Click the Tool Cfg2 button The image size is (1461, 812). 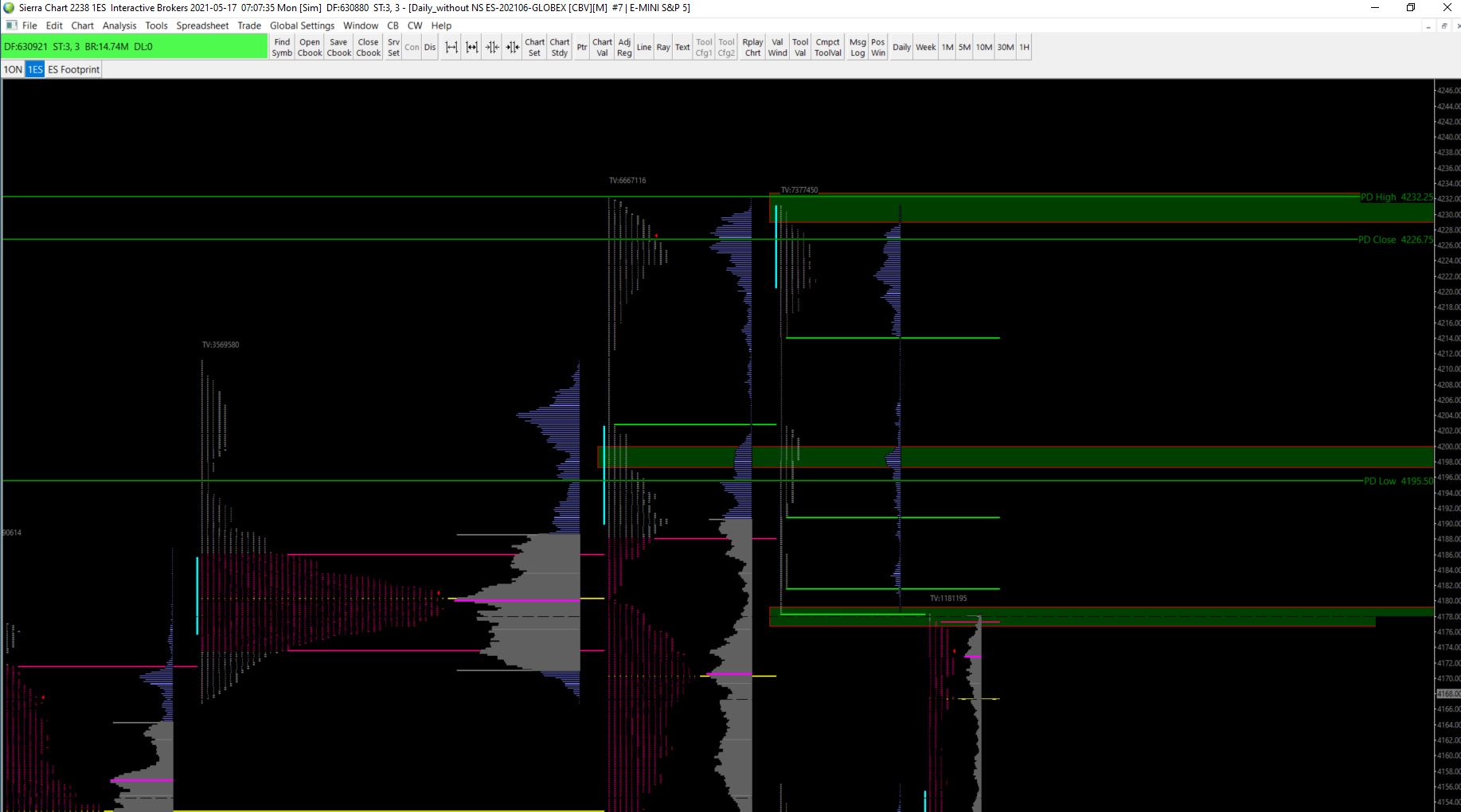(x=726, y=47)
